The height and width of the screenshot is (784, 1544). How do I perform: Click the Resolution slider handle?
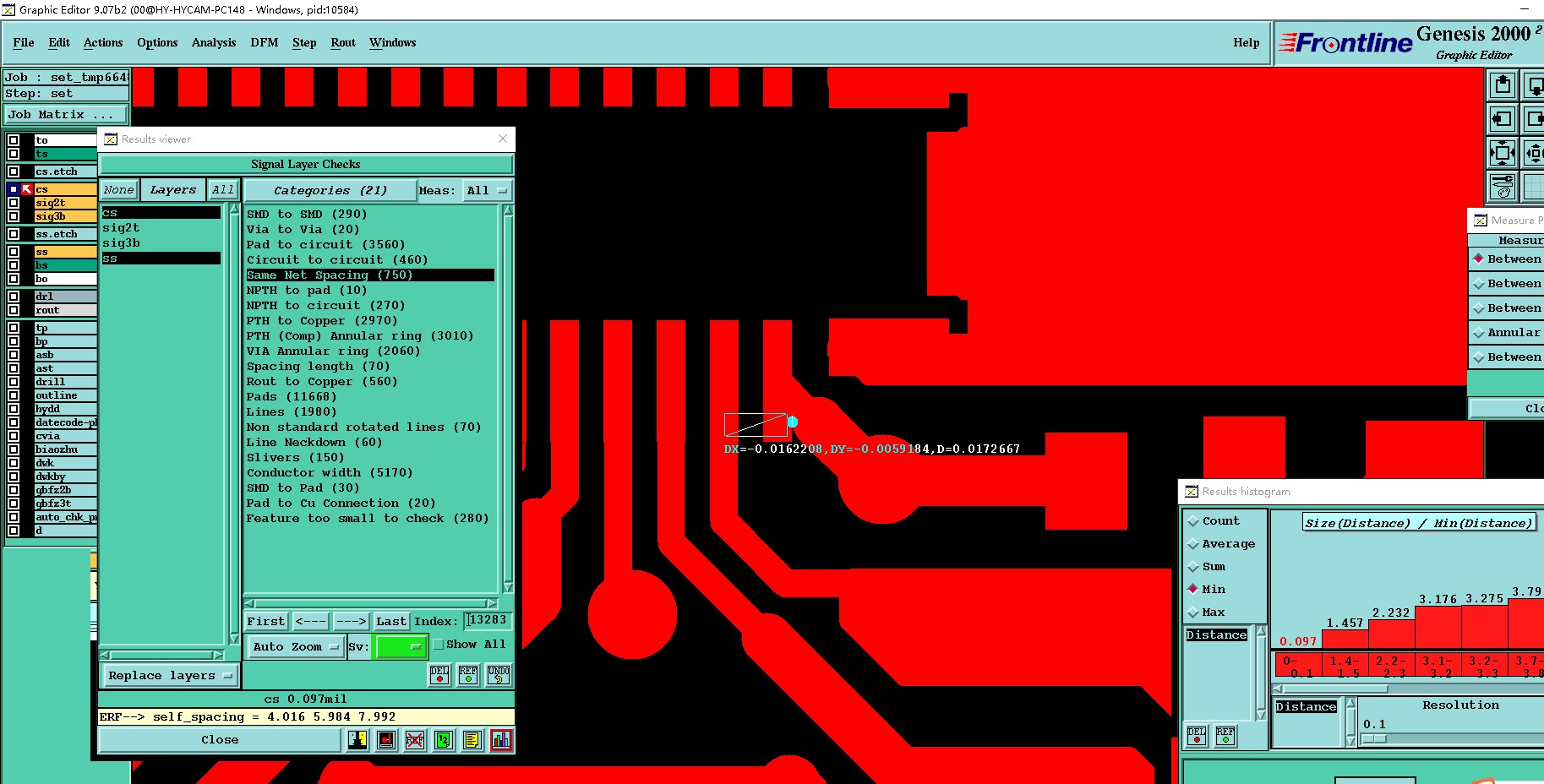(x=1374, y=739)
